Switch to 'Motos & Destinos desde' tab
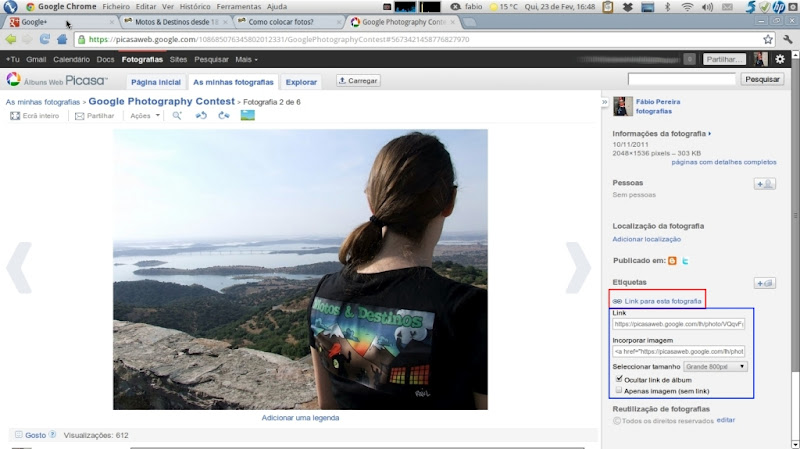800x449 pixels. point(174,22)
